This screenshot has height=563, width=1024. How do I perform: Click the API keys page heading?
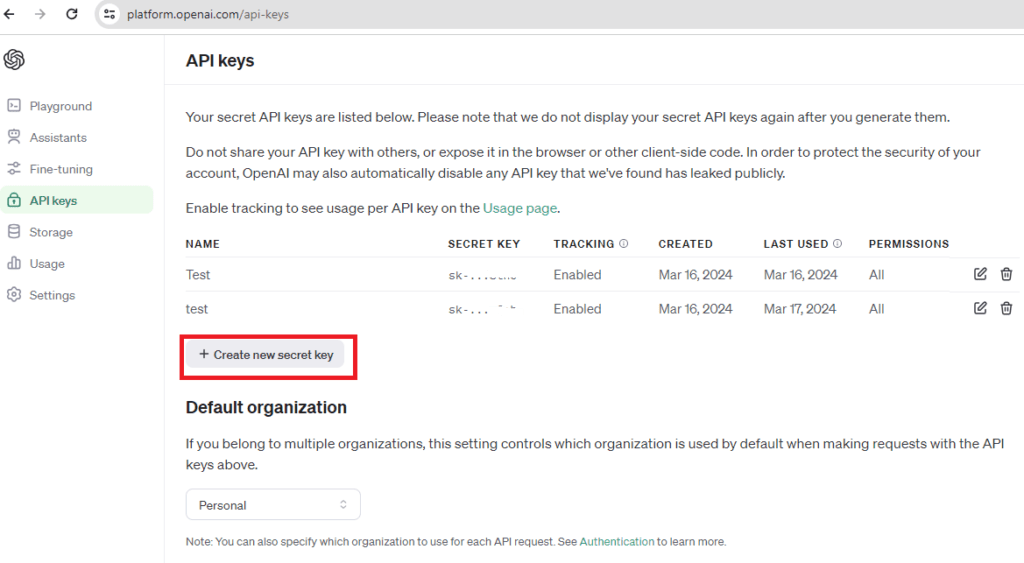tap(220, 61)
